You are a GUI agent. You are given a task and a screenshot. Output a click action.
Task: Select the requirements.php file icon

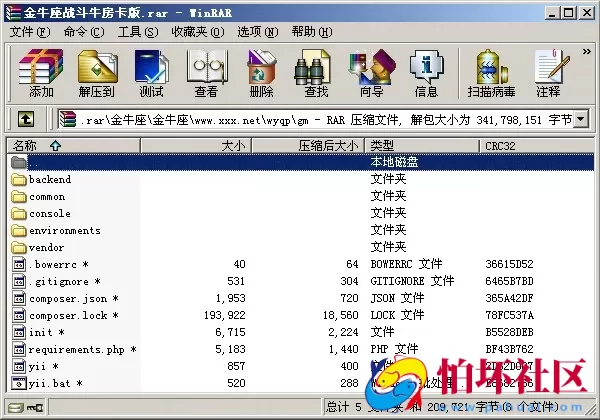pyautogui.click(x=19, y=349)
